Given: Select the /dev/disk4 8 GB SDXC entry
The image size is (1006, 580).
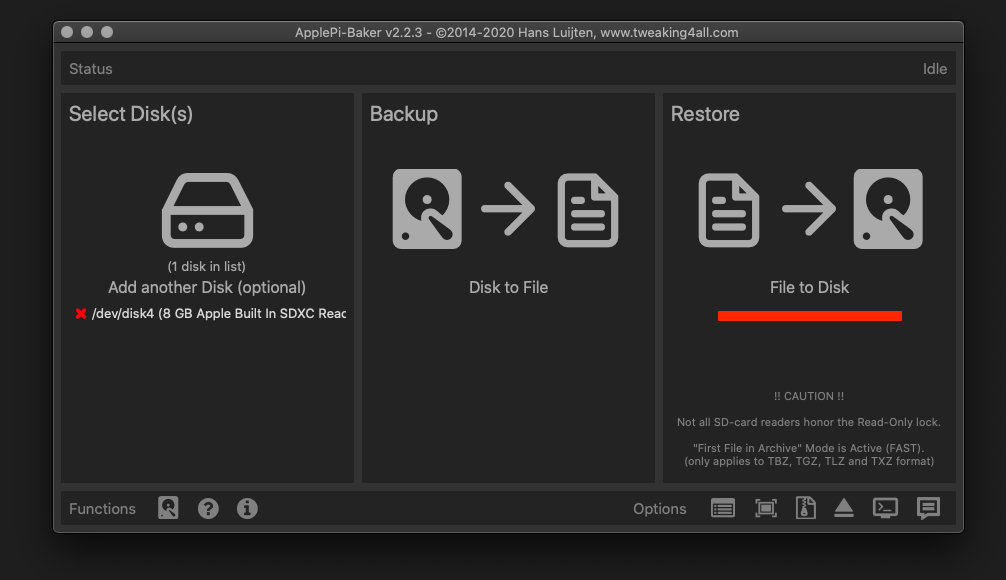Looking at the screenshot, I should 219,314.
